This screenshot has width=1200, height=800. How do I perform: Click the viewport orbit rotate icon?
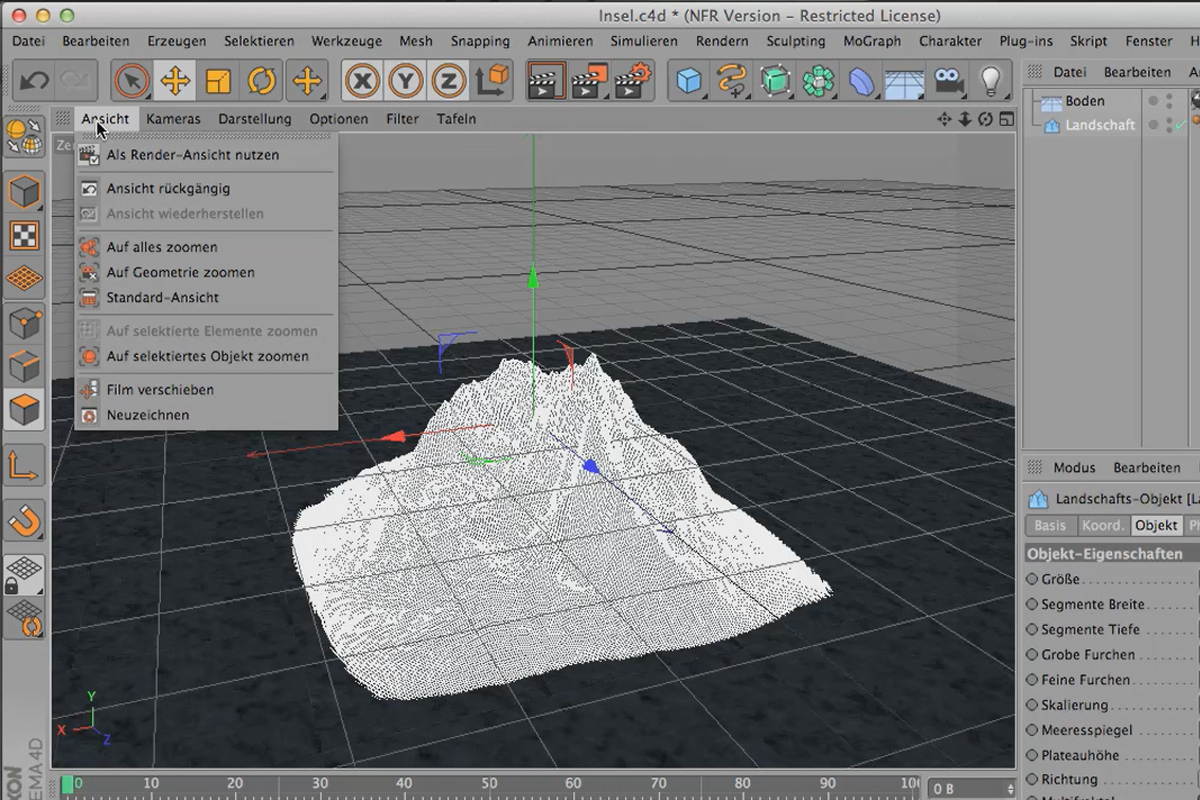pyautogui.click(x=986, y=119)
